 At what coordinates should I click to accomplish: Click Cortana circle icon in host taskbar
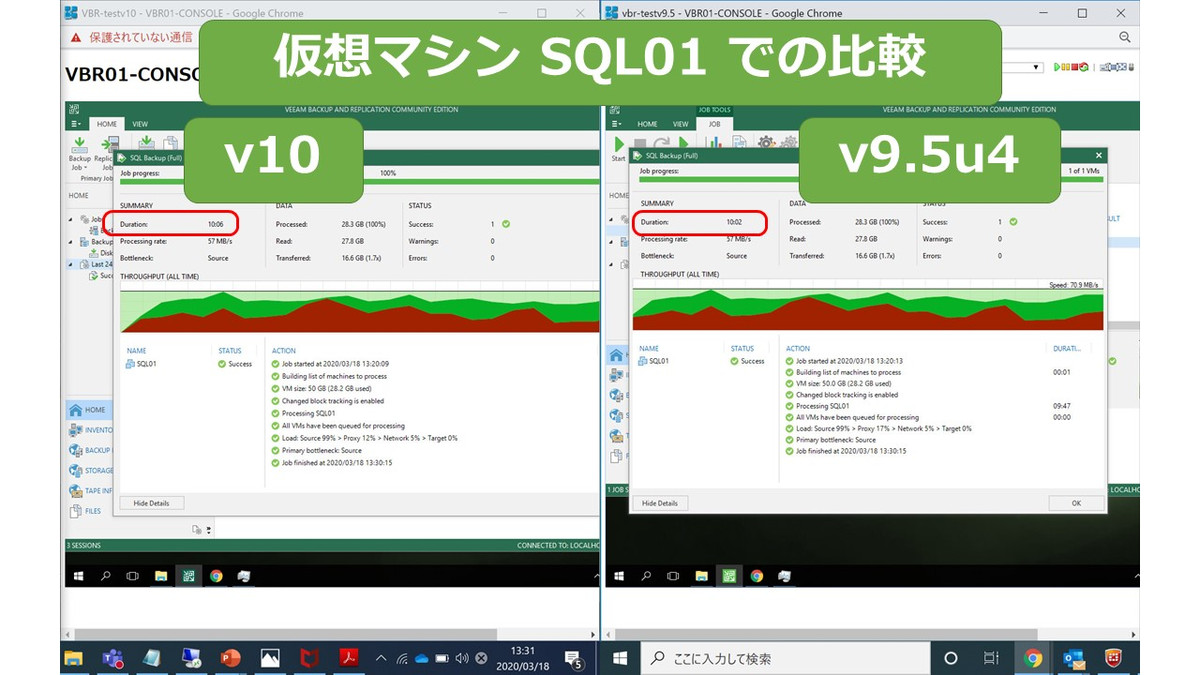click(x=951, y=658)
